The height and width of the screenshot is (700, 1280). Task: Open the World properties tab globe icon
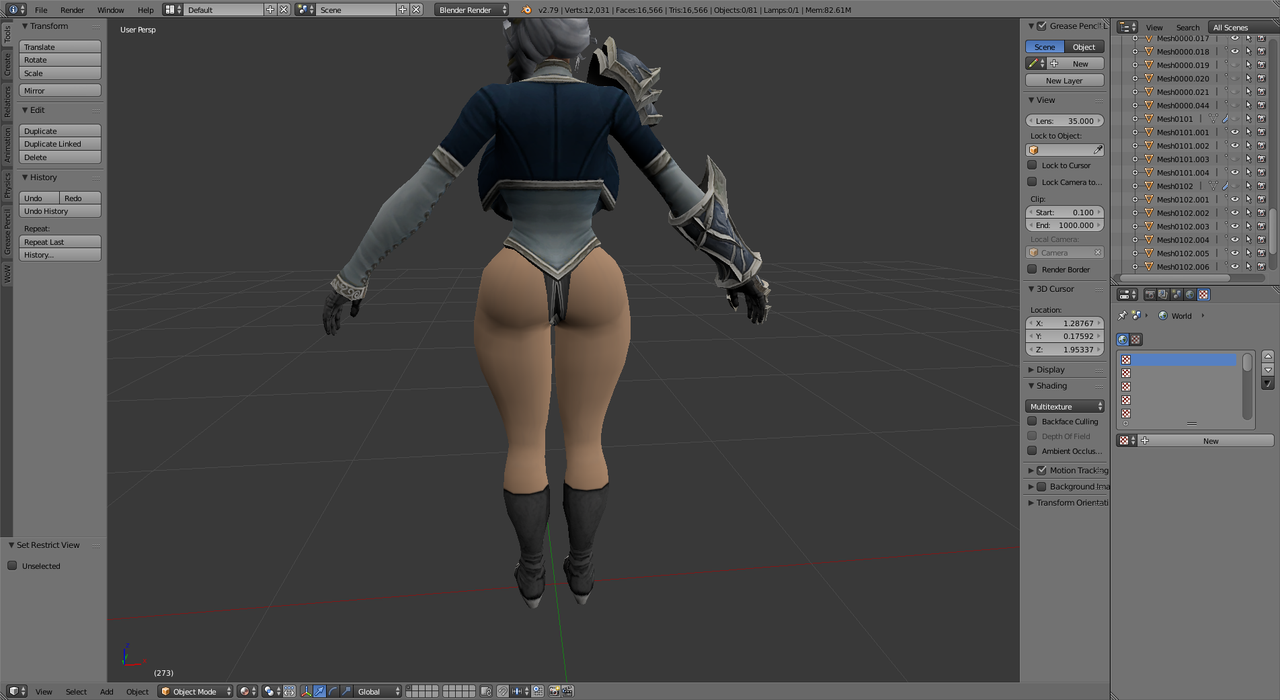pyautogui.click(x=1190, y=294)
